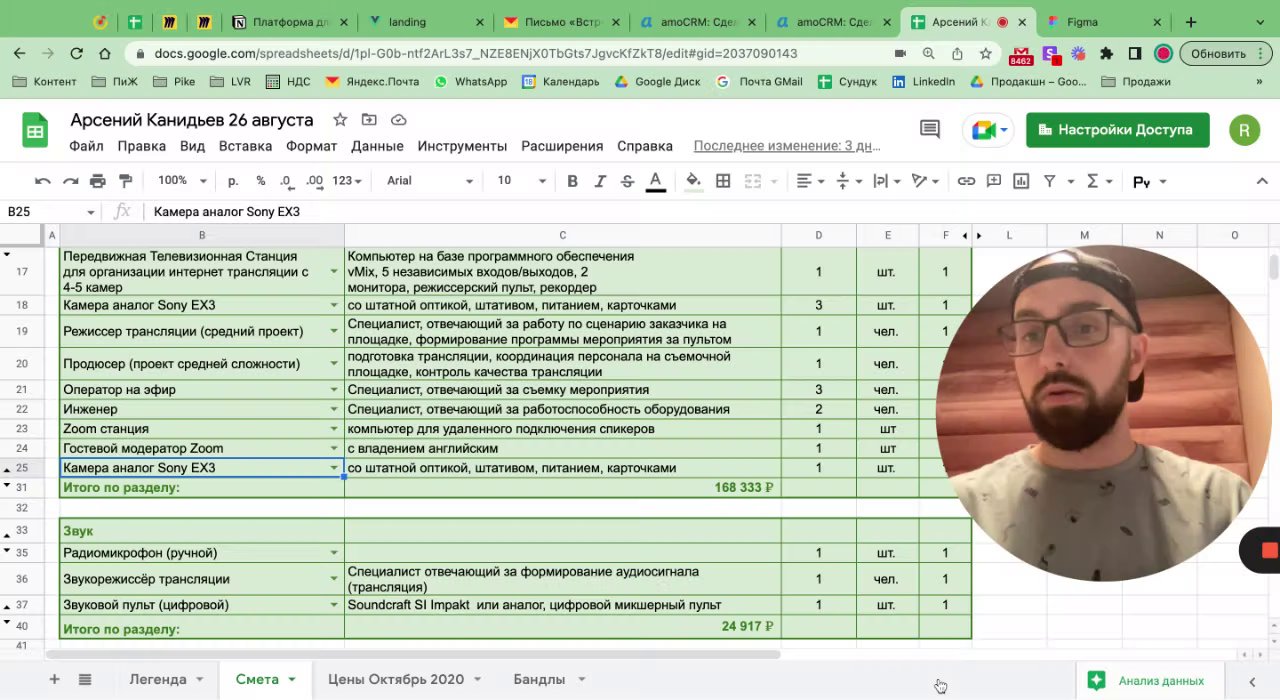Increase decimal places

point(314,181)
